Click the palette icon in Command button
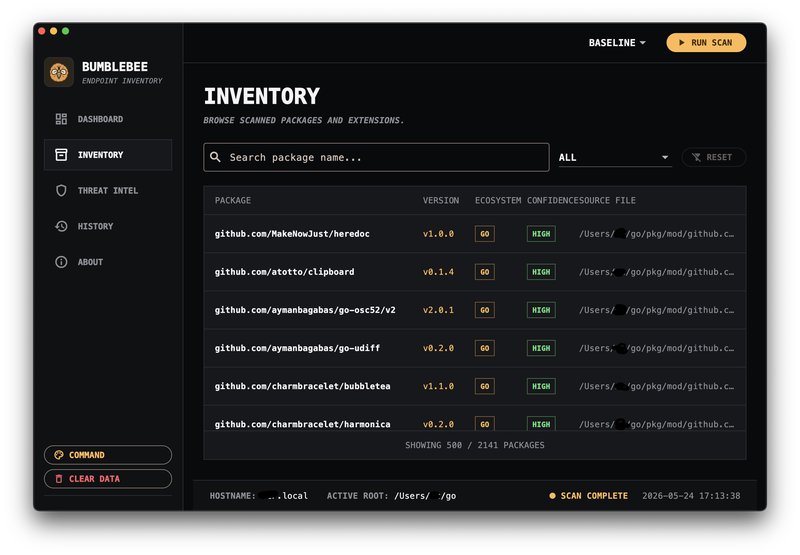This screenshot has height=555, width=800. tap(59, 455)
